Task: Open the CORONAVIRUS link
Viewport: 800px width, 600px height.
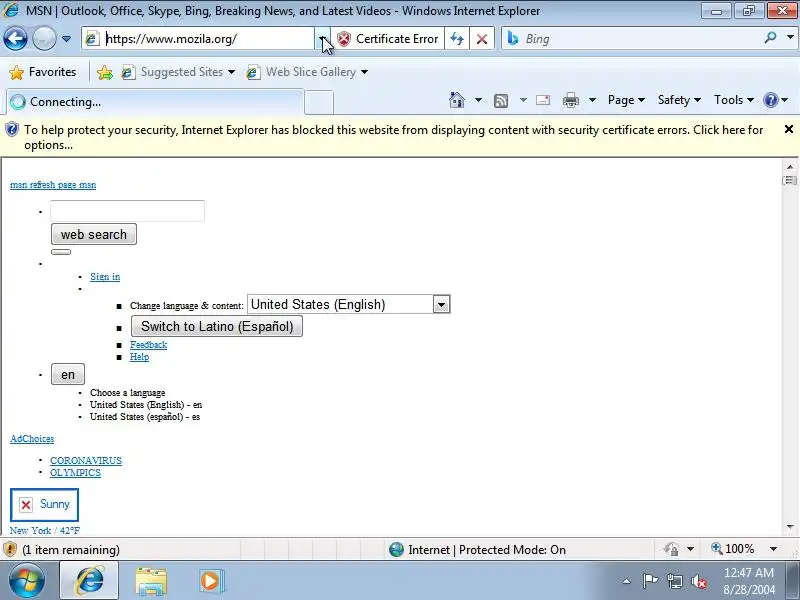Action: tap(86, 461)
